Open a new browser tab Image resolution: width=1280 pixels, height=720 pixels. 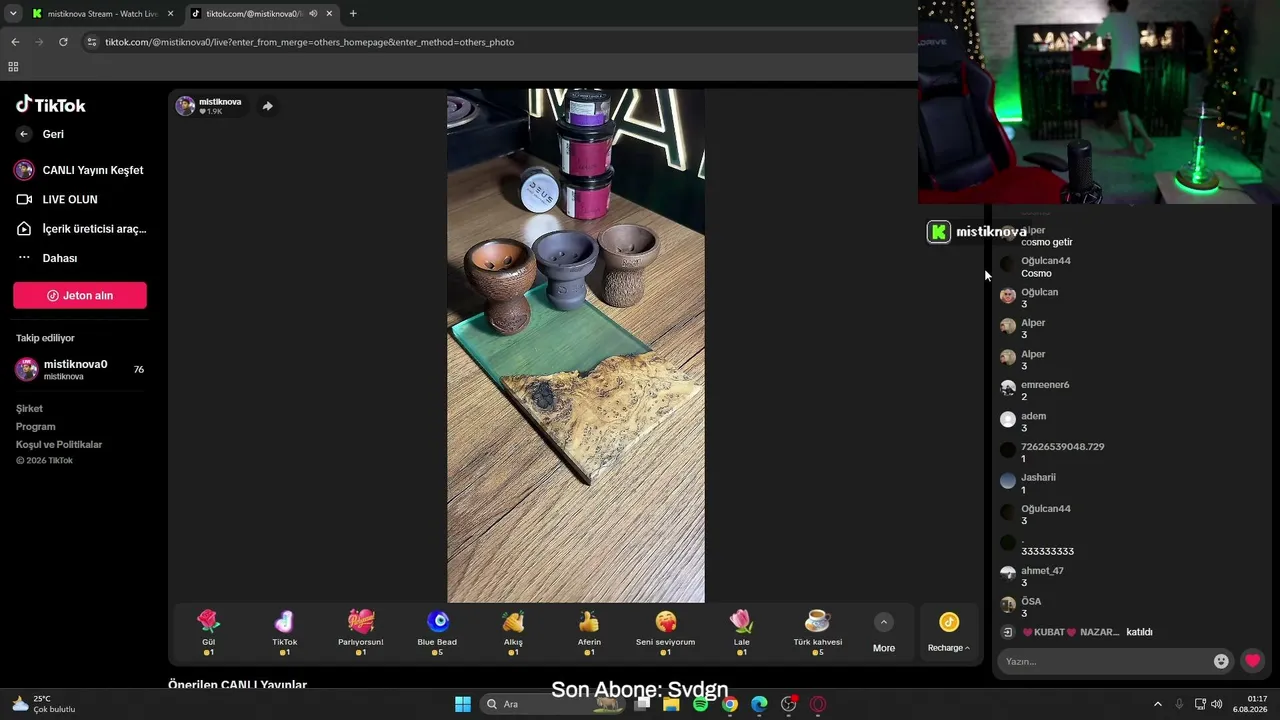tap(353, 14)
